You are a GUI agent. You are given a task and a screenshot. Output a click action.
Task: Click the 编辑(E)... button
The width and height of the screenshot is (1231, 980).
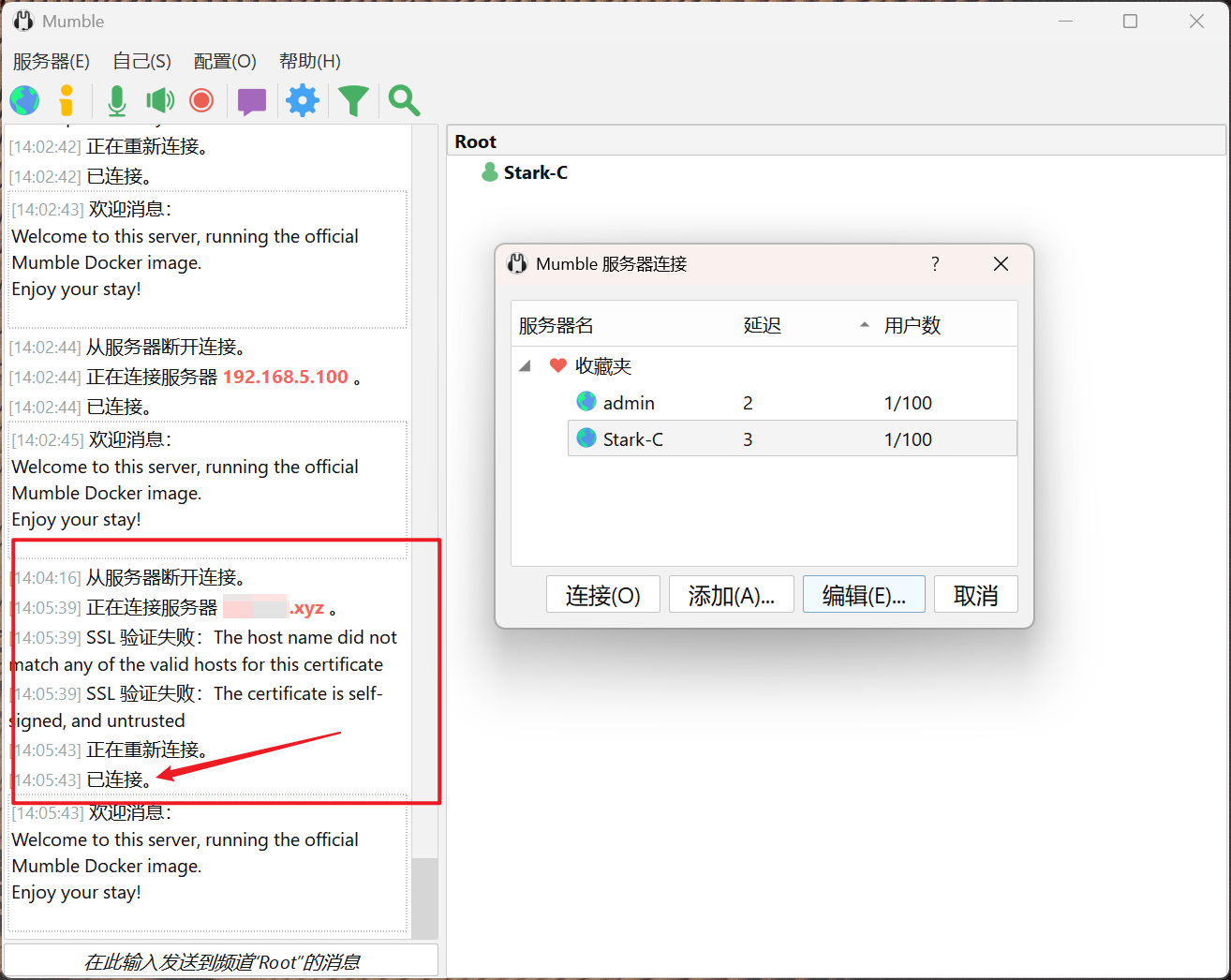tap(864, 595)
